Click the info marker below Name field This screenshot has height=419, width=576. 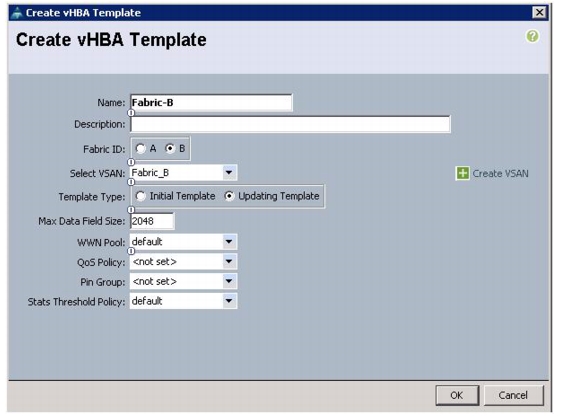(x=131, y=113)
